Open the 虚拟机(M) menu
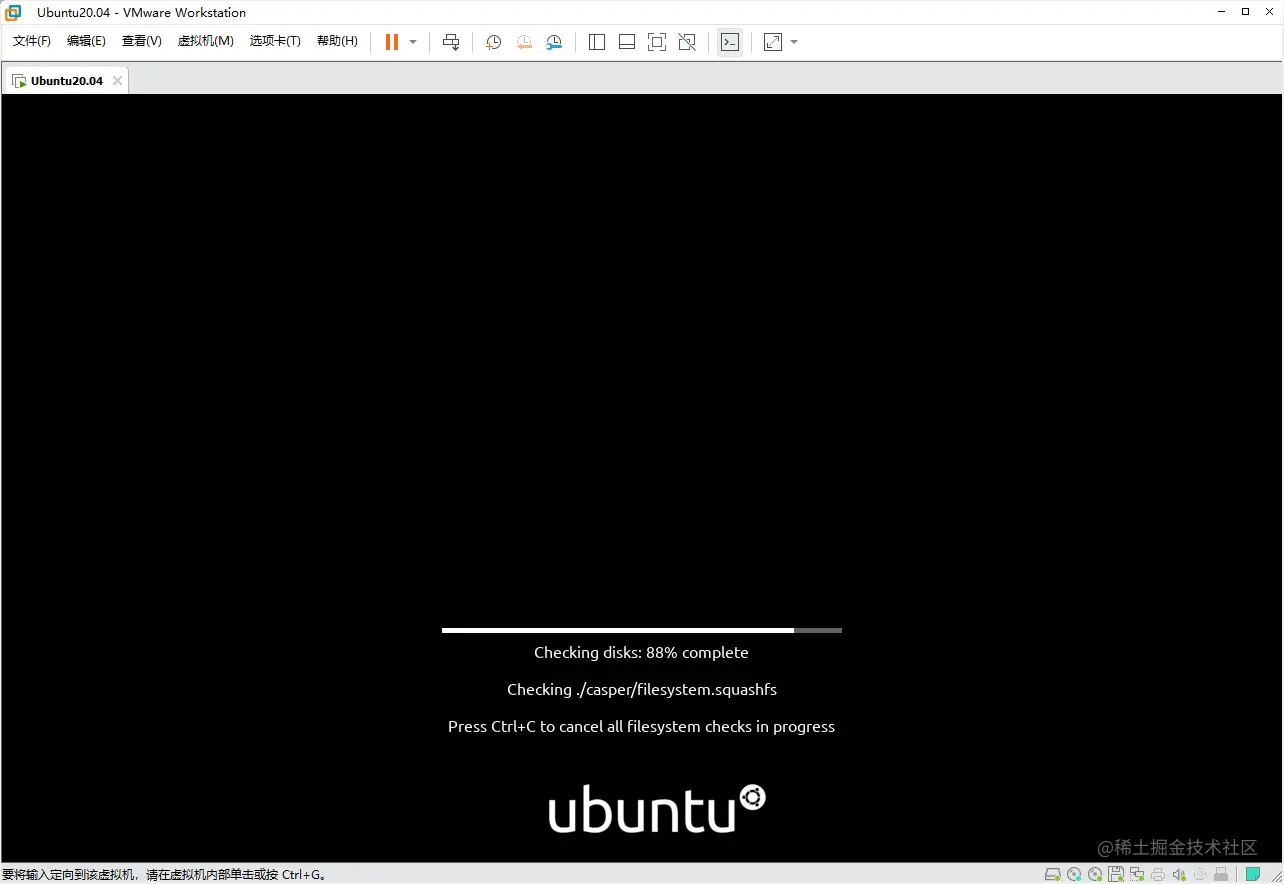The height and width of the screenshot is (884, 1284). click(x=206, y=41)
